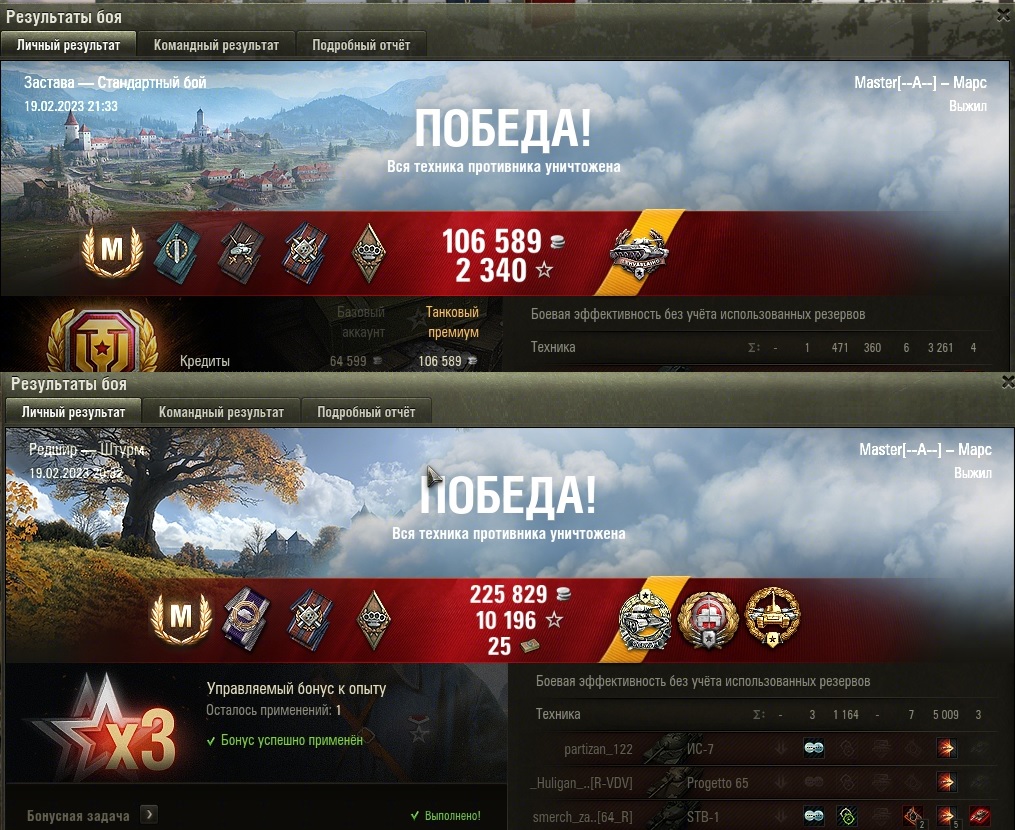Click red-white shield gold medal
Viewport: 1015px width, 830px height.
[x=708, y=619]
